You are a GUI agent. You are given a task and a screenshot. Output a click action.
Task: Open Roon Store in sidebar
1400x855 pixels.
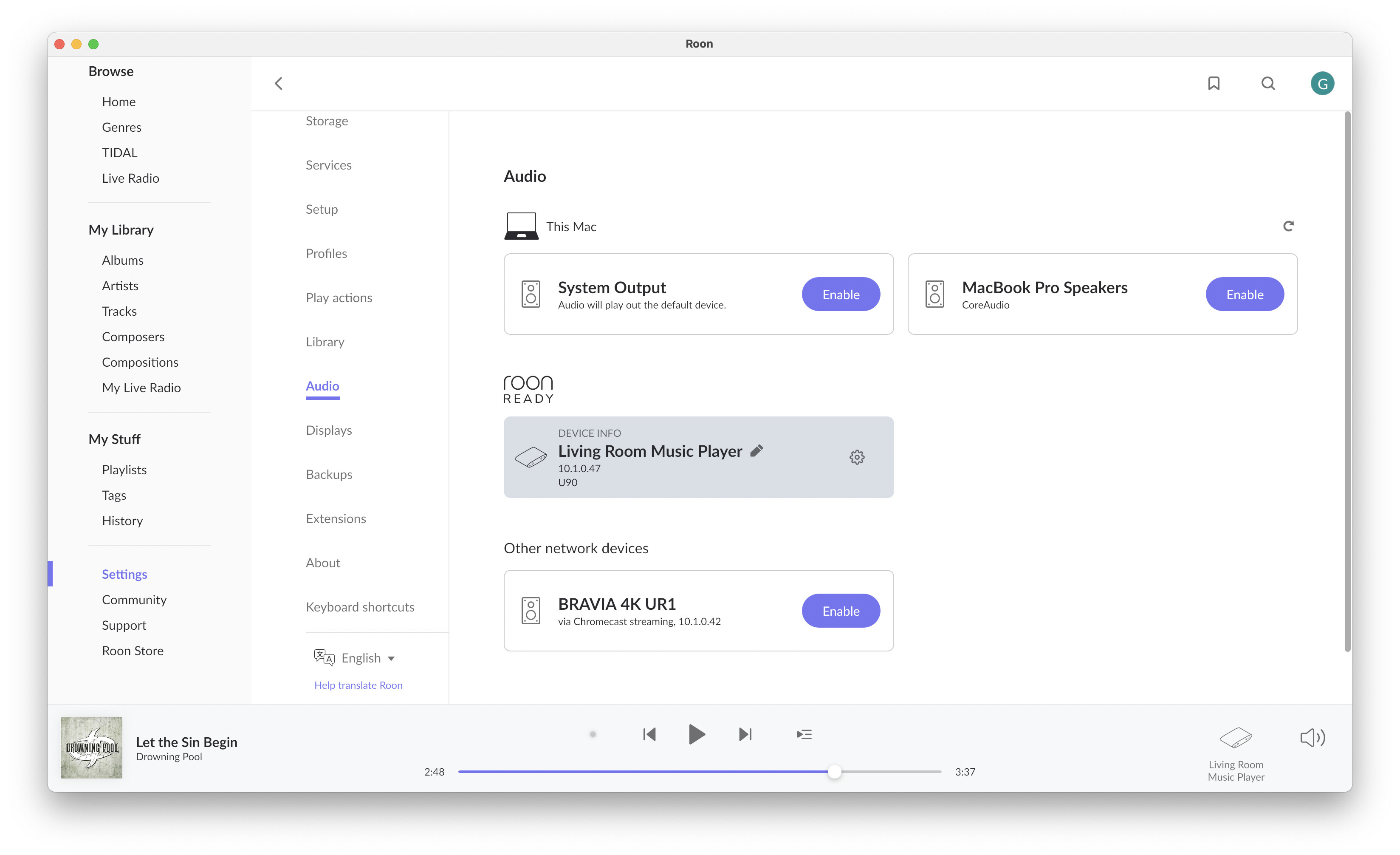[x=133, y=651]
